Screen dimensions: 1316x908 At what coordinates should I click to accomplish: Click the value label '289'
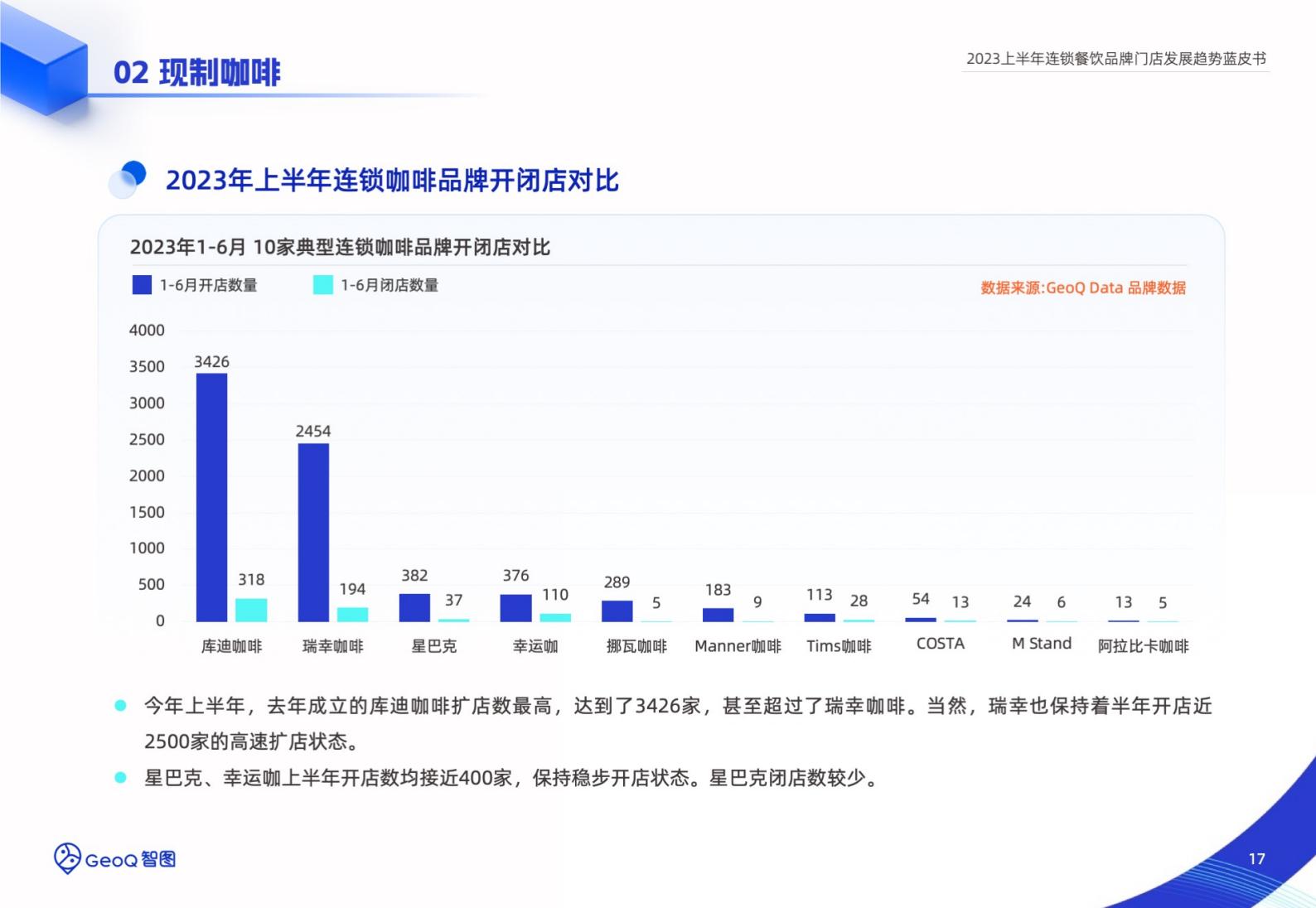pyautogui.click(x=617, y=582)
